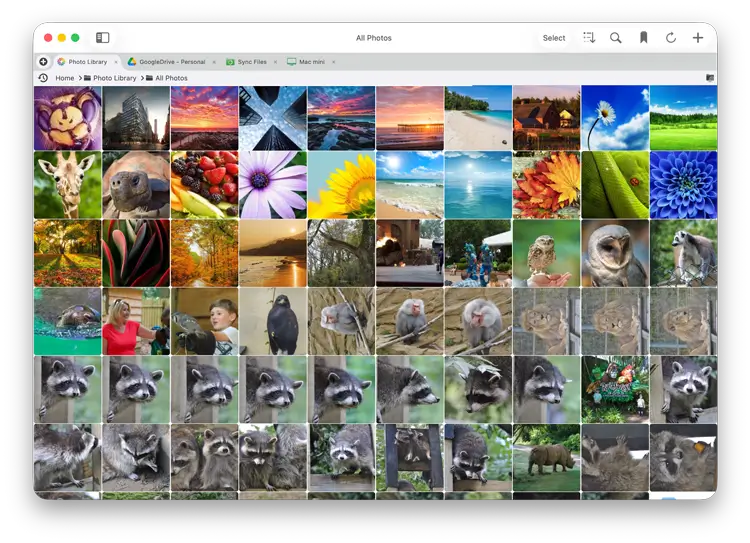
Task: Toggle the sidebar panel
Action: click(102, 38)
